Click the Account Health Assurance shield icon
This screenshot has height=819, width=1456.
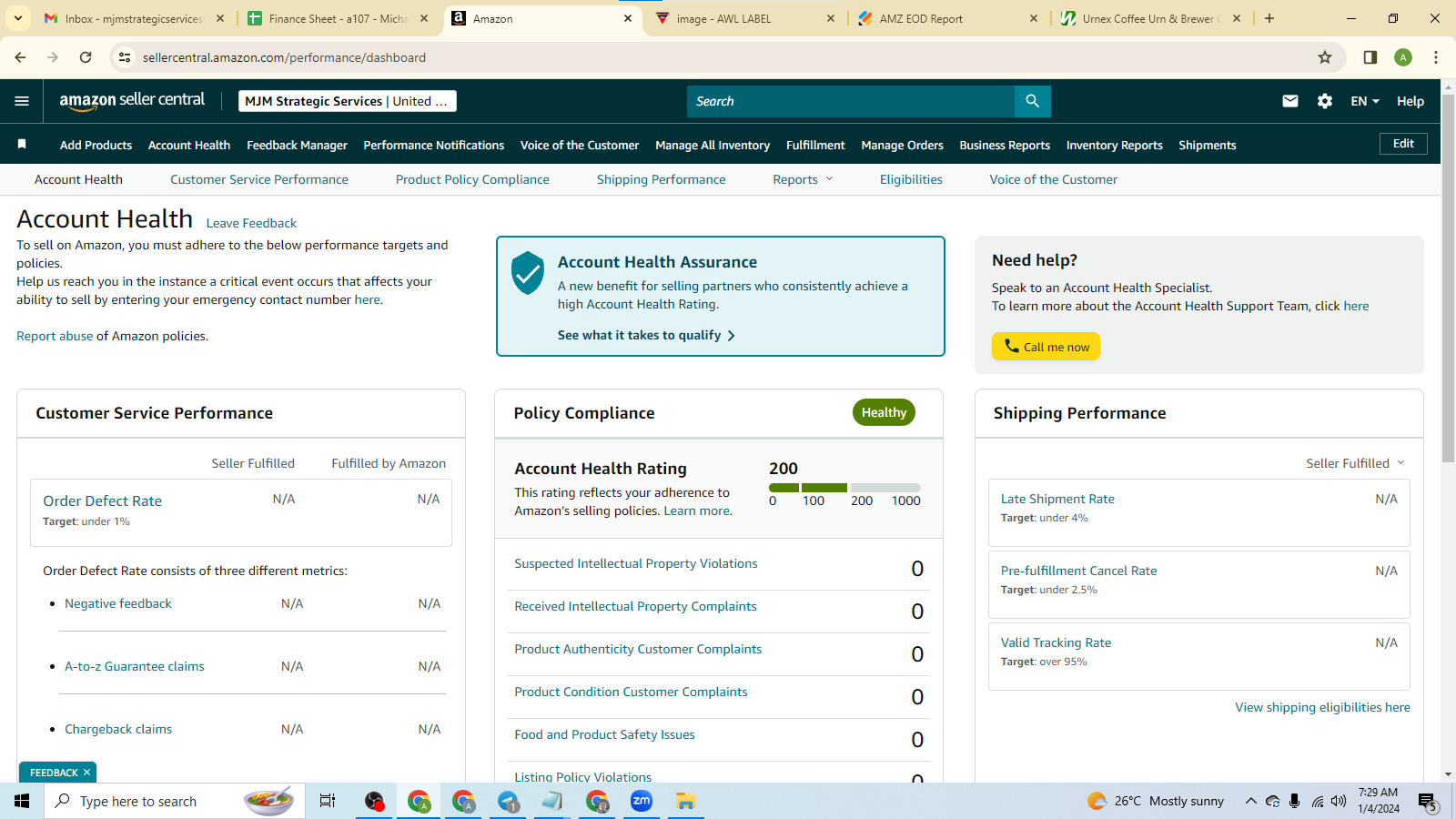click(x=528, y=273)
